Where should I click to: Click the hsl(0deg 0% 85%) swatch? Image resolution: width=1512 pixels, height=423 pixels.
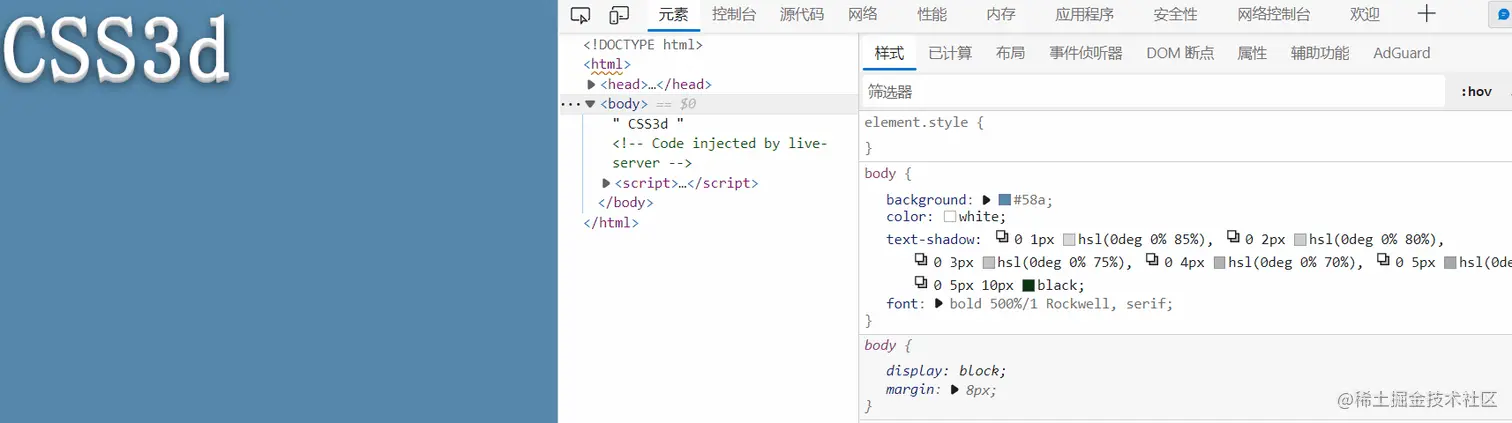point(1069,240)
